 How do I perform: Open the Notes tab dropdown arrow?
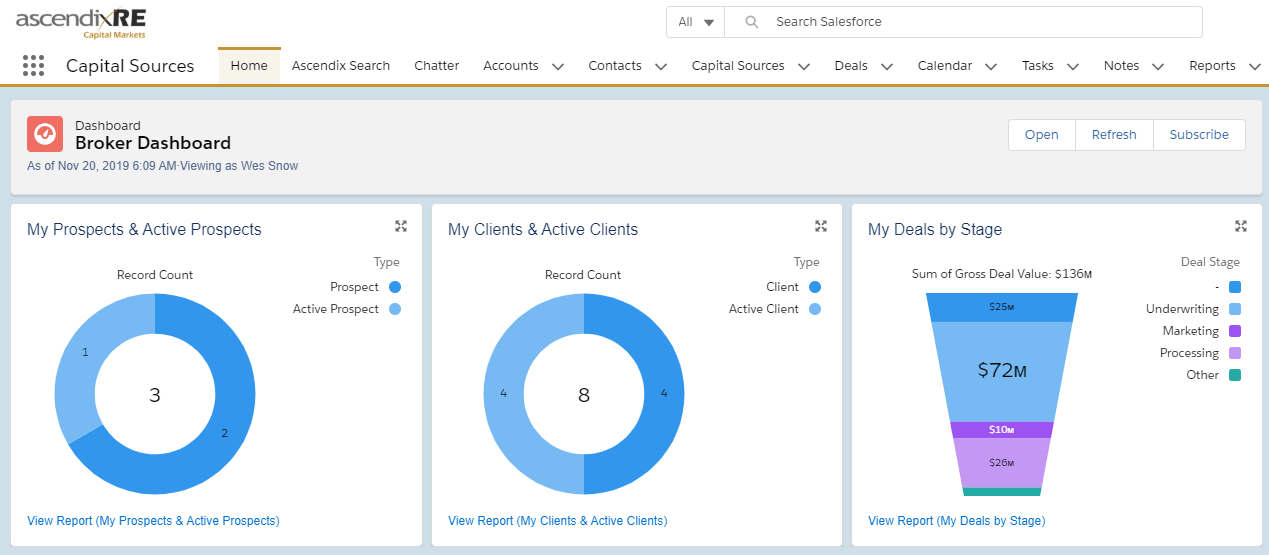[1158, 67]
